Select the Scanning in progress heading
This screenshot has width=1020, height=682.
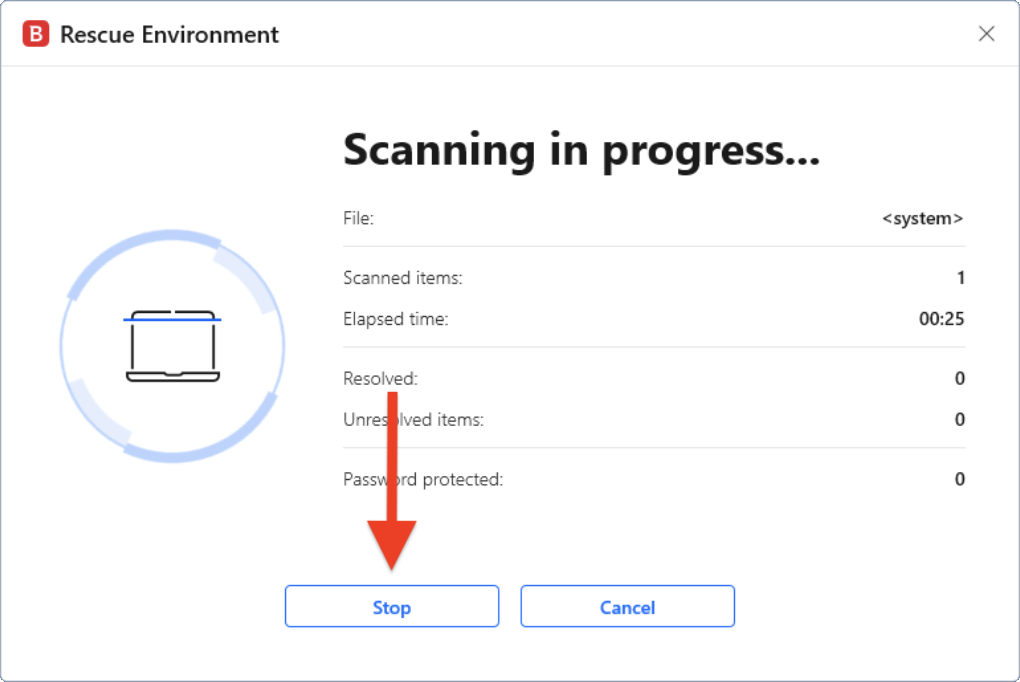pos(580,150)
